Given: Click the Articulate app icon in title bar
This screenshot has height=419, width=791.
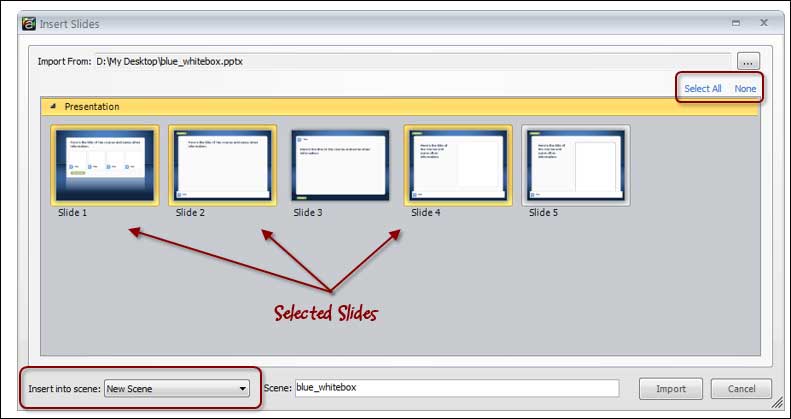Looking at the screenshot, I should (x=29, y=24).
